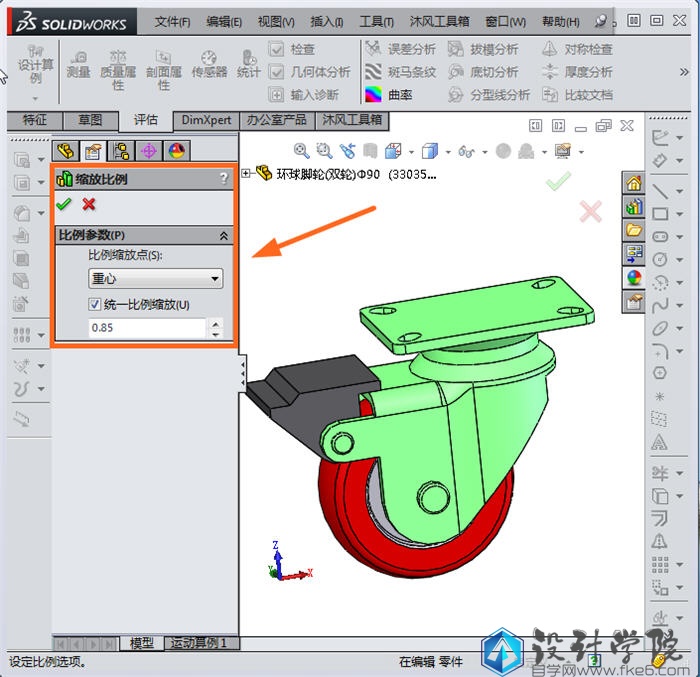Toggle the 检查 check option
The width and height of the screenshot is (700, 677).
pos(277,49)
